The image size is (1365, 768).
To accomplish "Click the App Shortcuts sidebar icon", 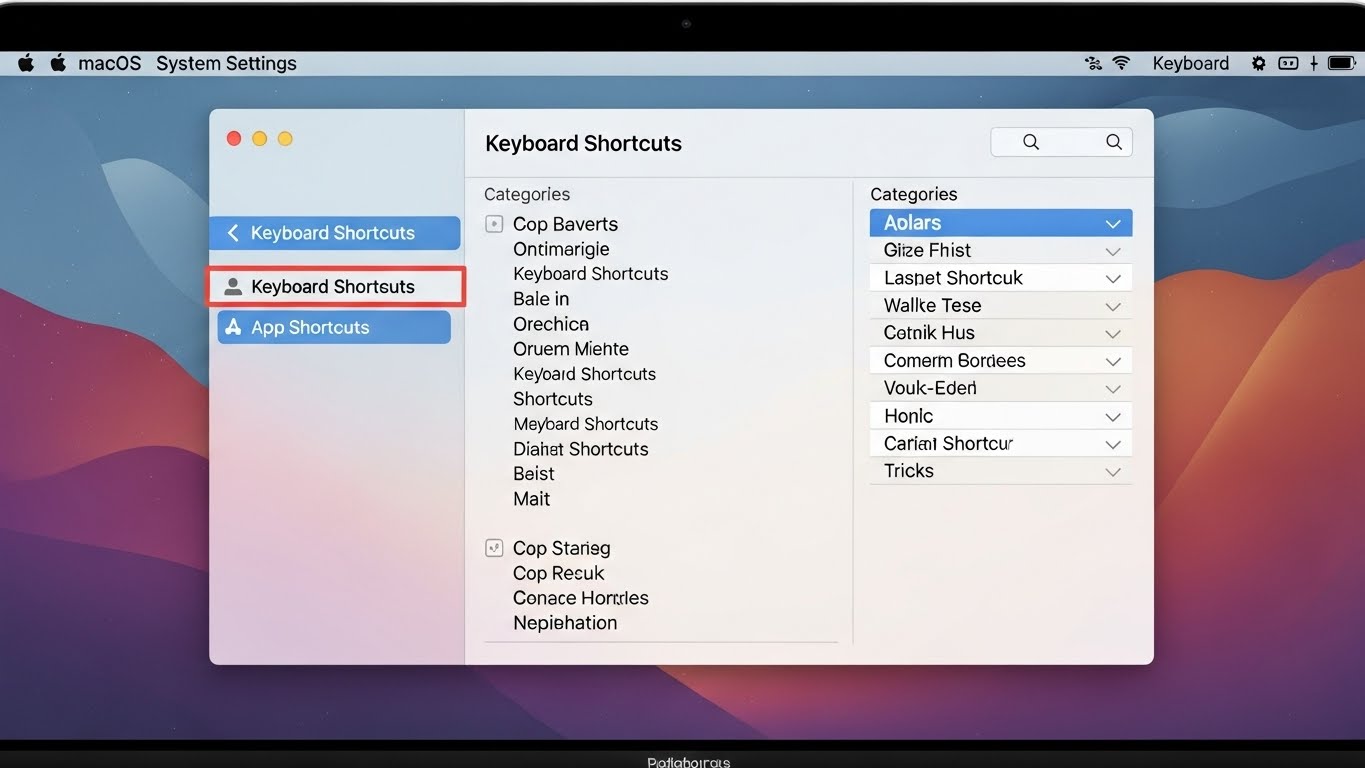I will click(x=234, y=327).
